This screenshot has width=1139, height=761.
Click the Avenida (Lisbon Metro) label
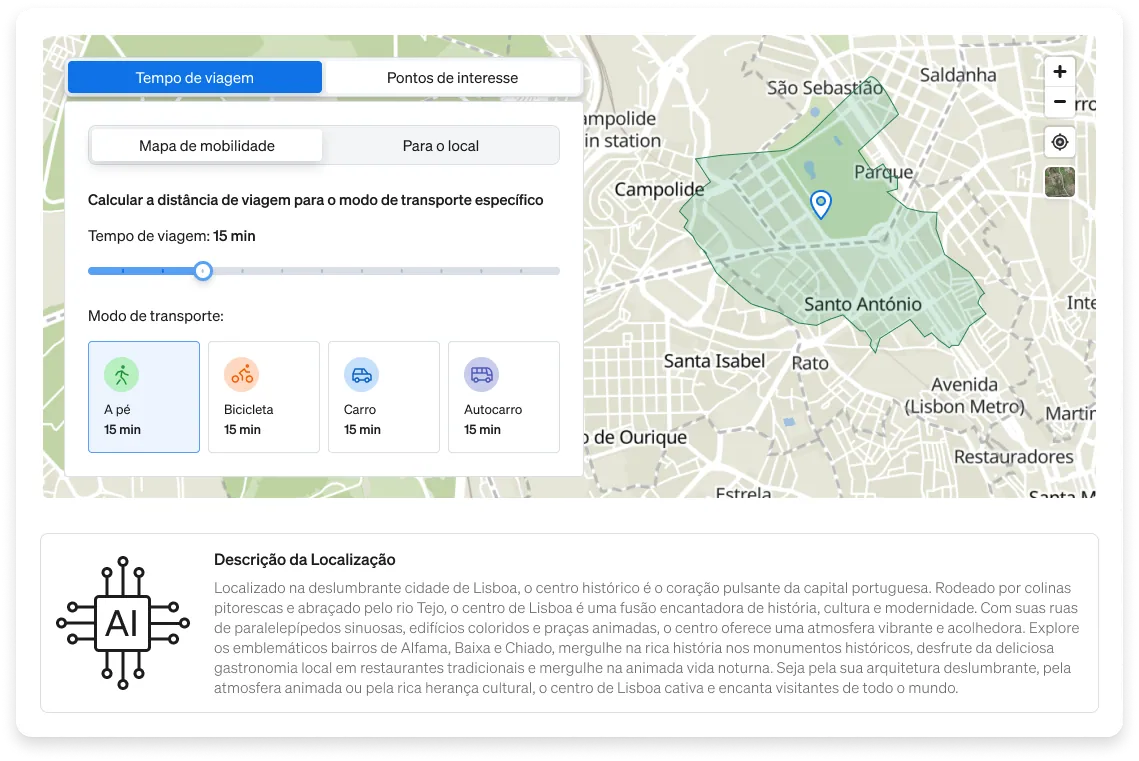(x=965, y=396)
